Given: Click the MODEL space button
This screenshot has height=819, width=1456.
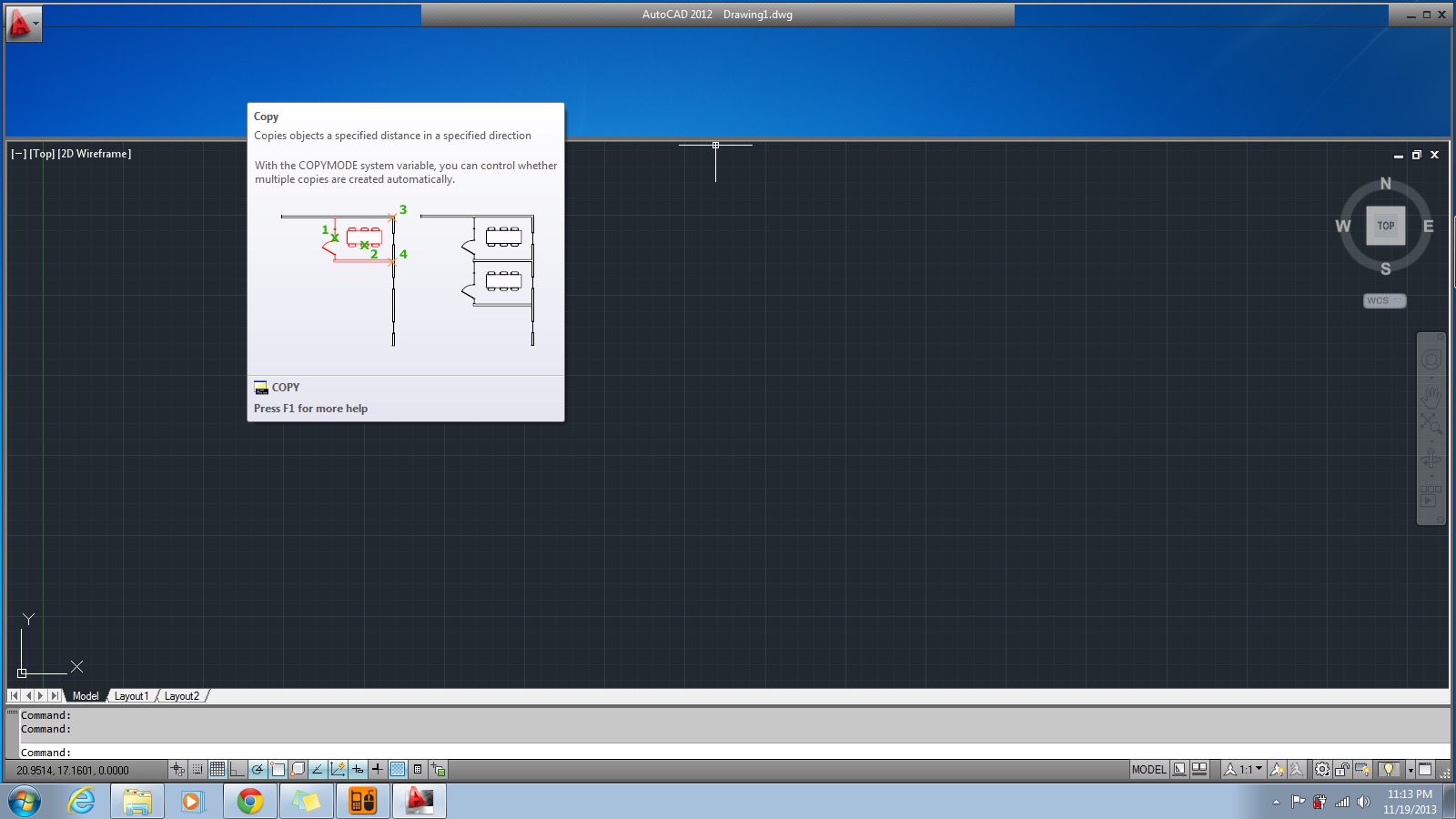Looking at the screenshot, I should coord(1148,769).
